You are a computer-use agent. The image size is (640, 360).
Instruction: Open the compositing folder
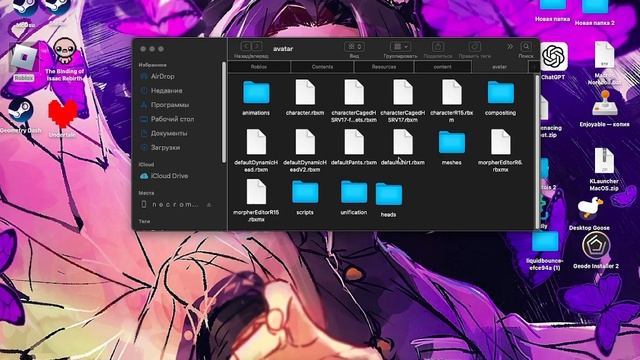tap(501, 92)
